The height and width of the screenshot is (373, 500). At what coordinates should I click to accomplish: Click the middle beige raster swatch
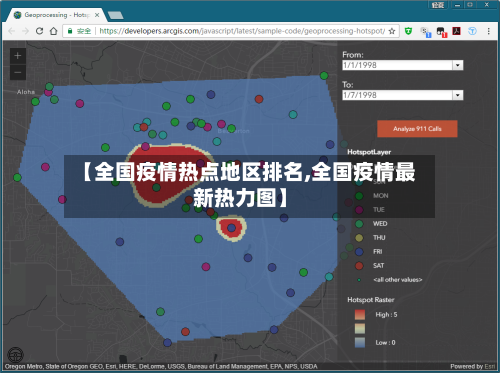[x=360, y=329]
